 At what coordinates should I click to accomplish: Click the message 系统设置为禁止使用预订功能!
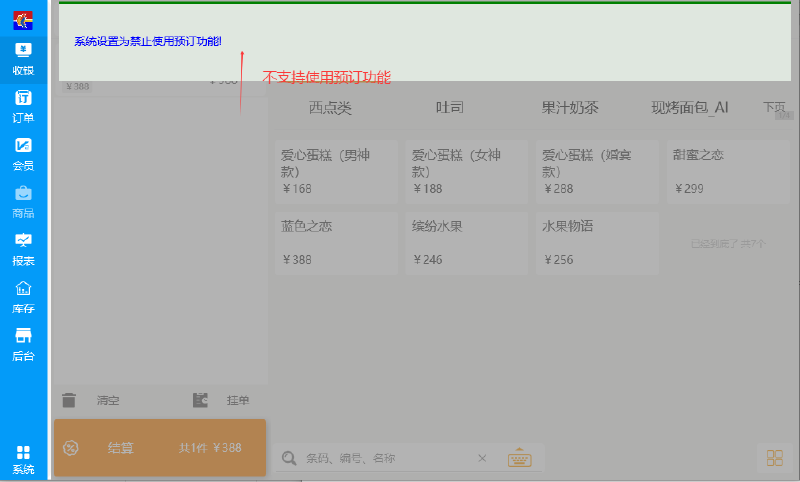click(148, 41)
